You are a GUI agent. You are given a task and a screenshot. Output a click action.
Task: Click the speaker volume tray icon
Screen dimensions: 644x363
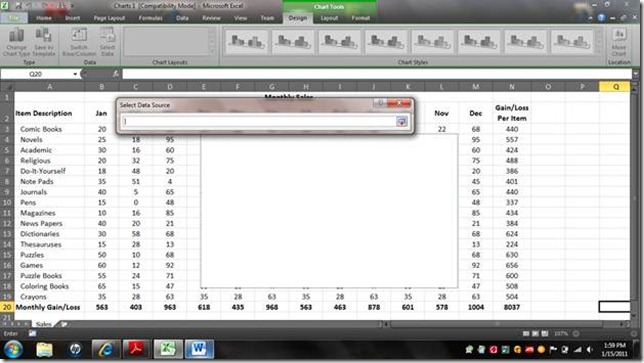(589, 350)
